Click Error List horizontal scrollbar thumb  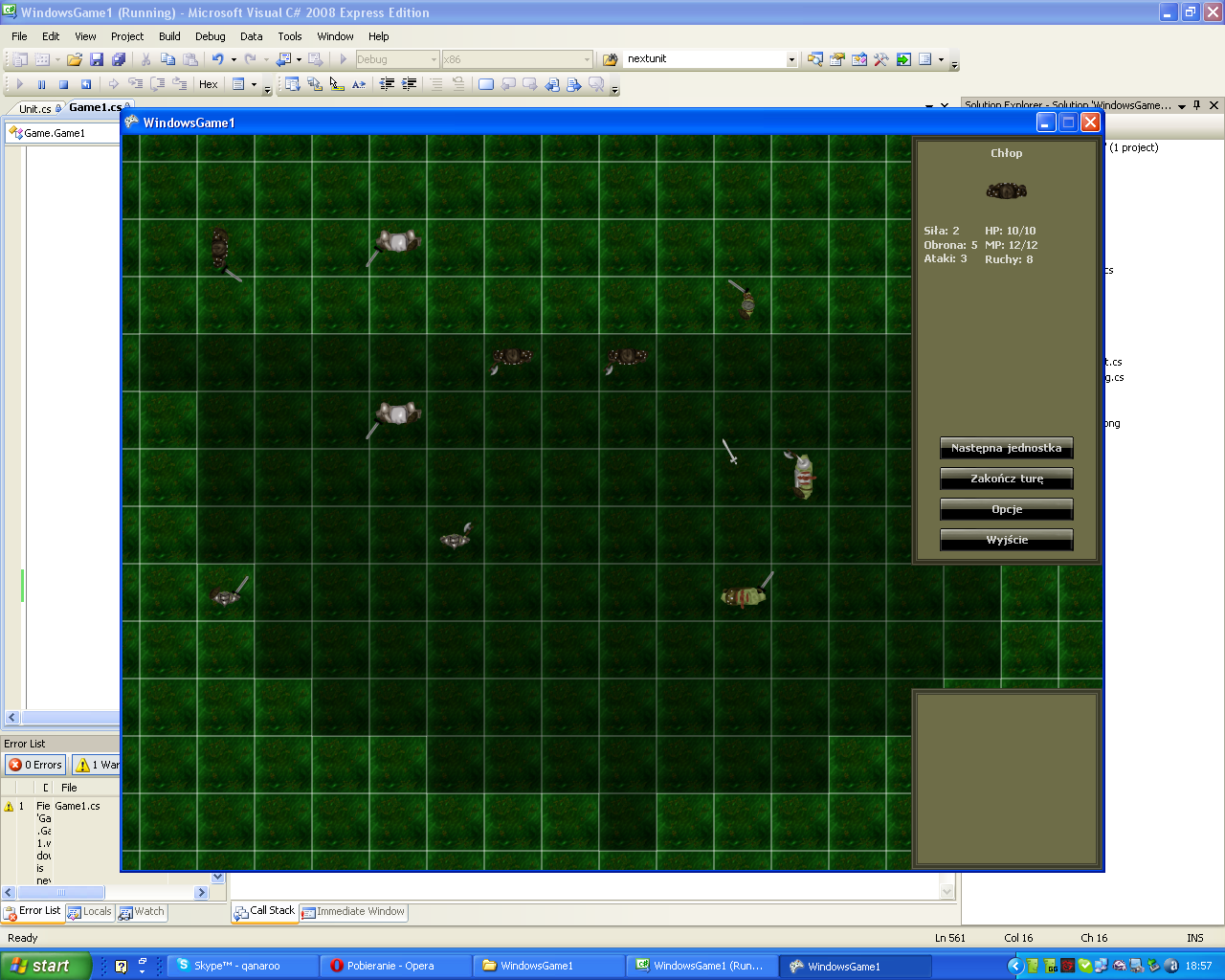61,893
